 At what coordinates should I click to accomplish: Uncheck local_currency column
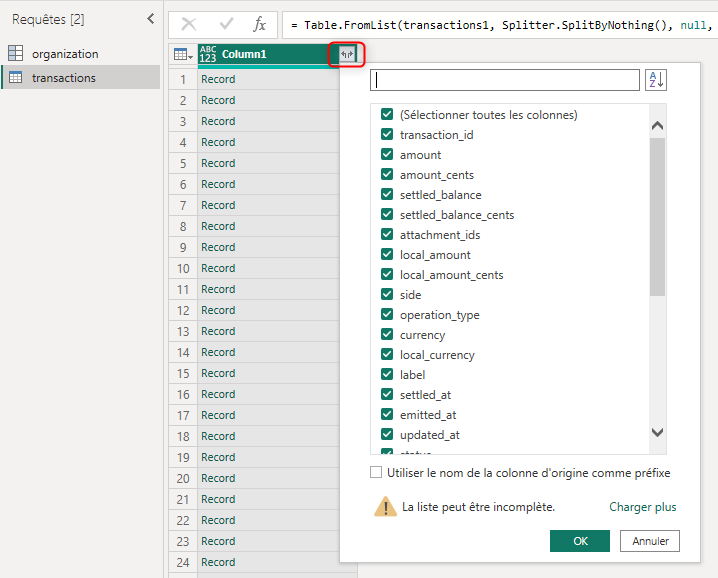point(387,354)
